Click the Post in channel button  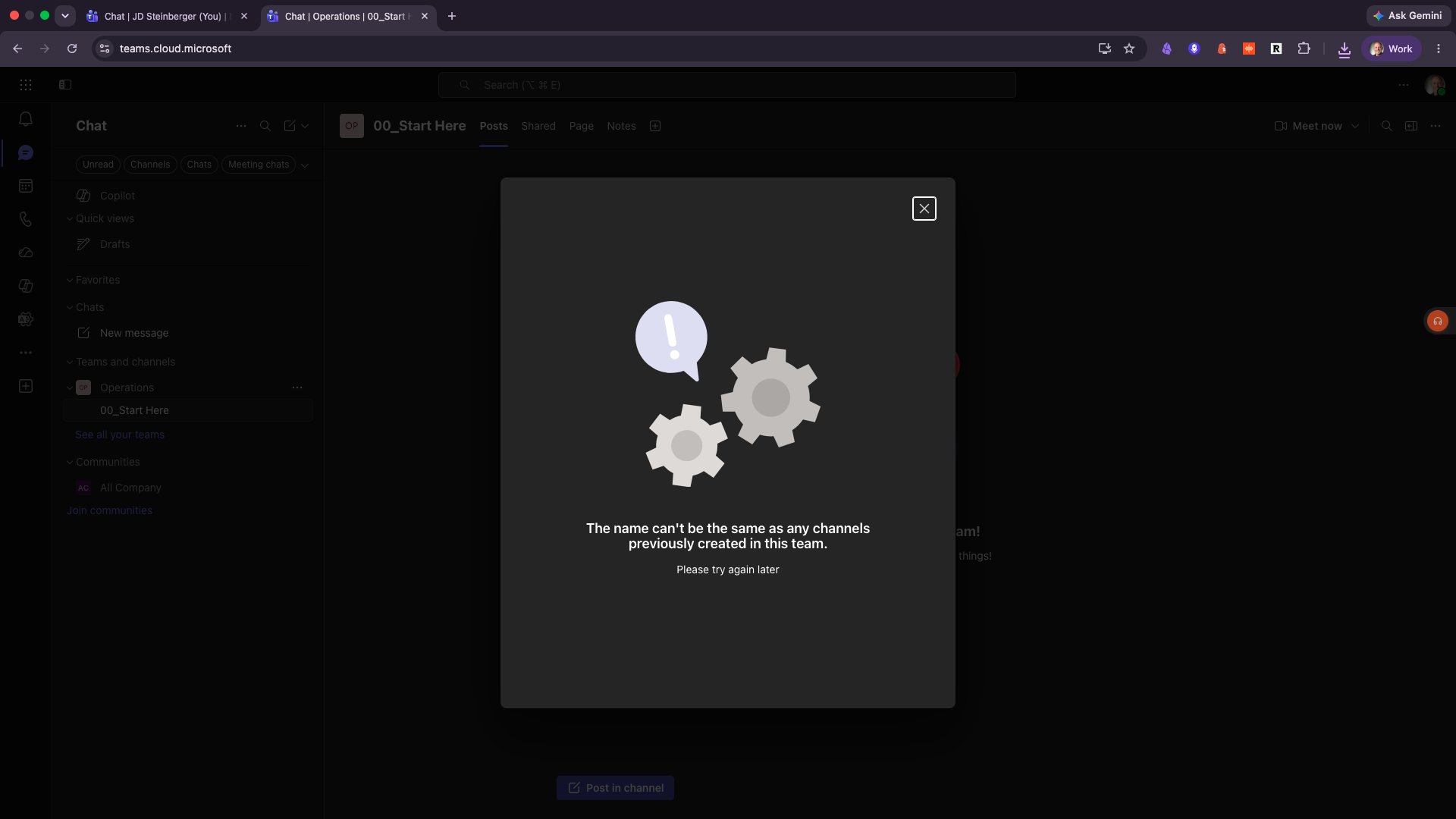point(615,788)
